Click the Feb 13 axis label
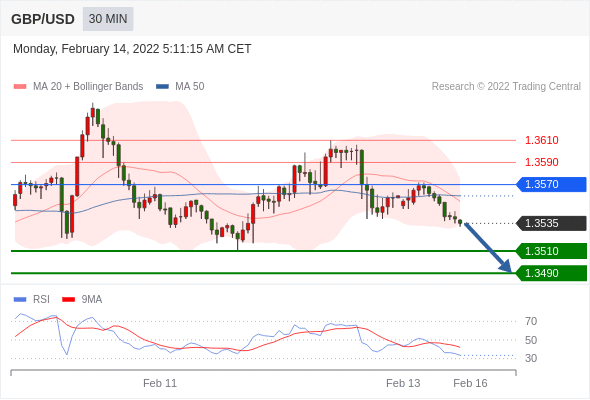 (x=403, y=383)
